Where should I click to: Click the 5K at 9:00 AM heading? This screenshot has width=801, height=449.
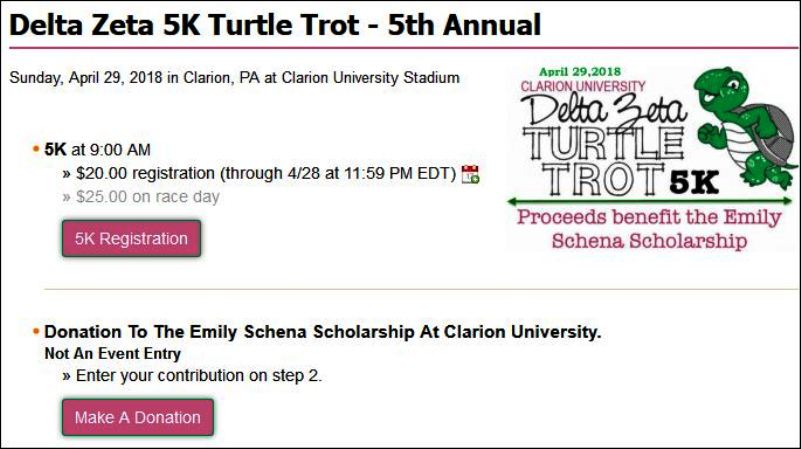click(x=97, y=150)
